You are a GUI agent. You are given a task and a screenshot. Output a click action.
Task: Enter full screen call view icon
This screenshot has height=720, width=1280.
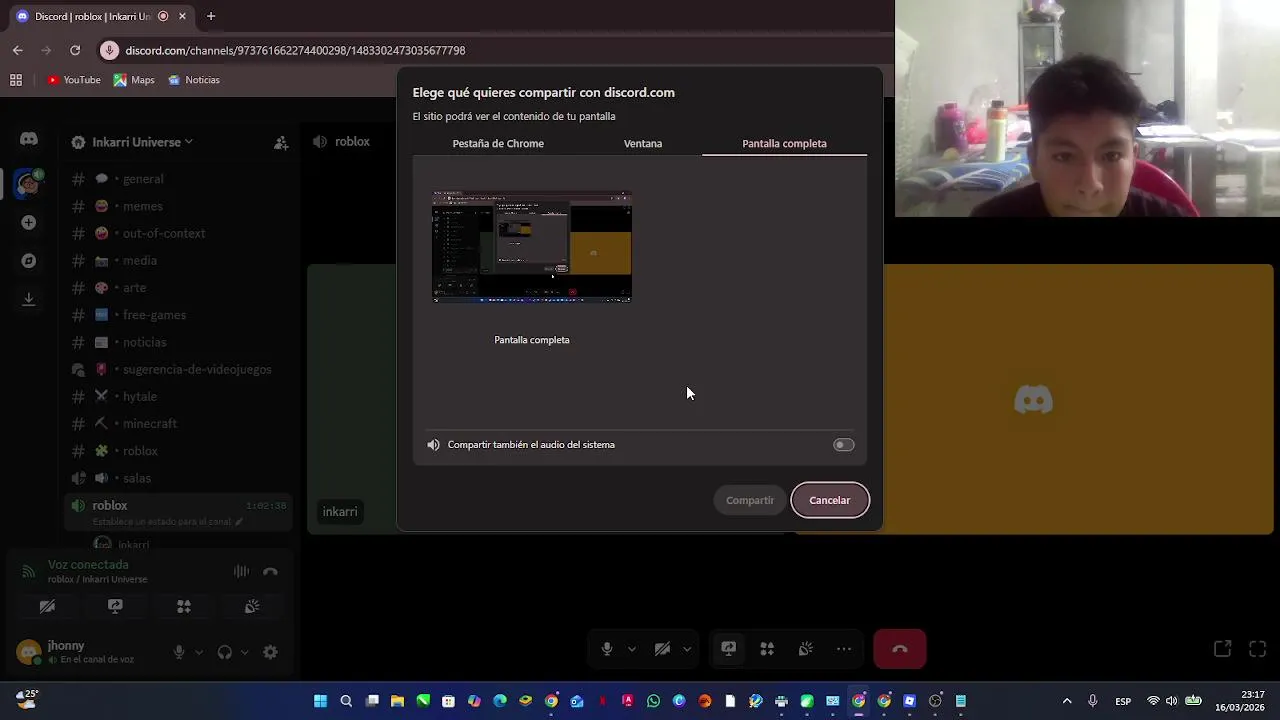point(1258,649)
